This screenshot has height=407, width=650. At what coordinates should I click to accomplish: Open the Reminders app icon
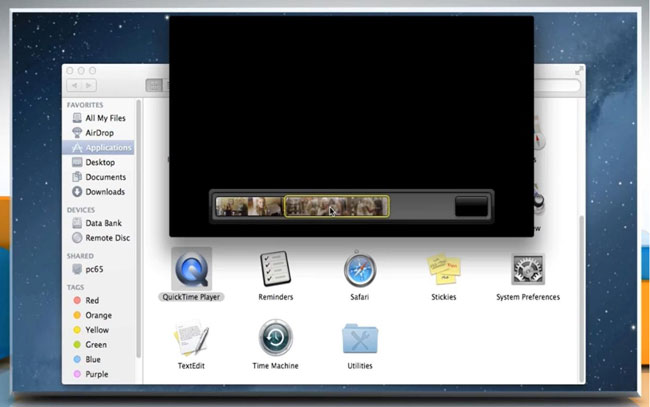pyautogui.click(x=275, y=269)
